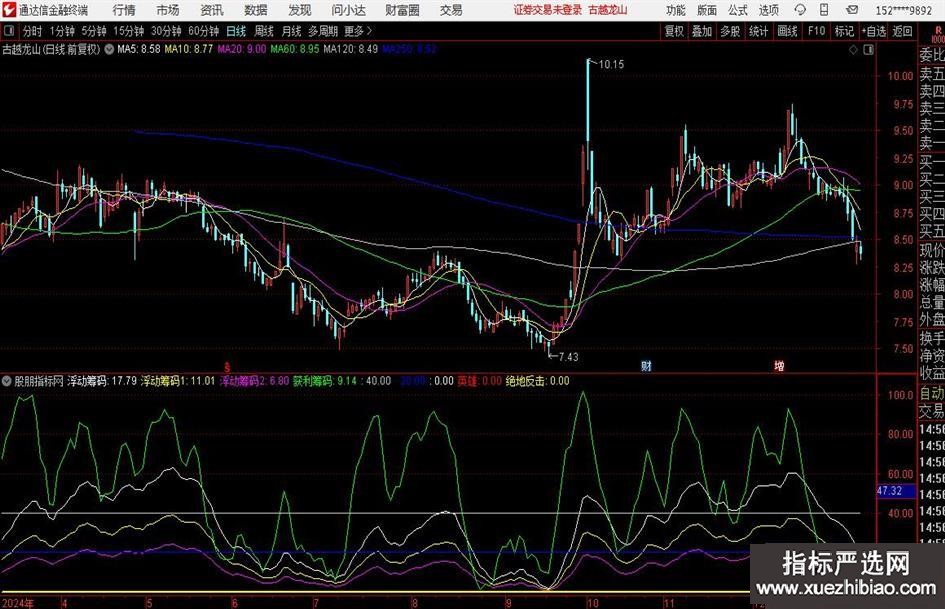Click the MA10: 8.77 label

point(189,49)
